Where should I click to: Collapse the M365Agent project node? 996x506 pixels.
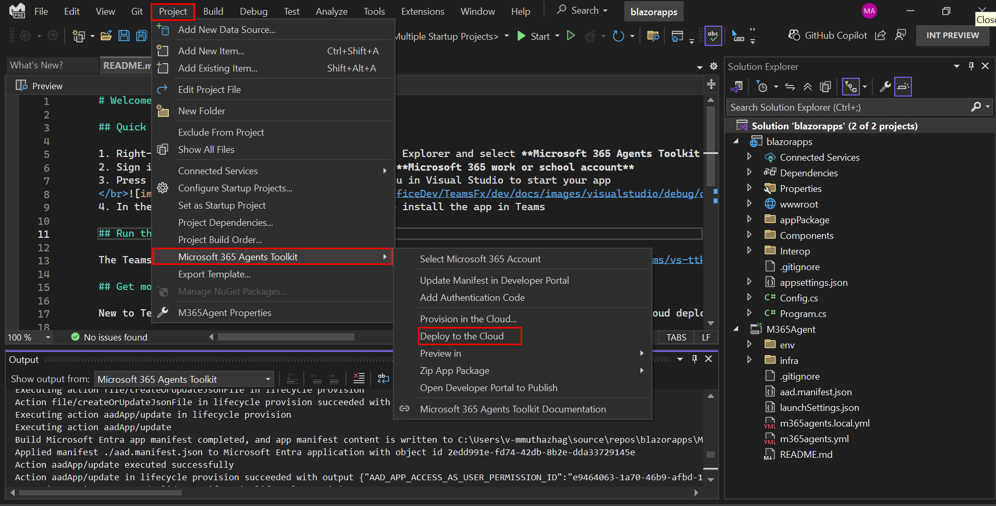tap(736, 329)
